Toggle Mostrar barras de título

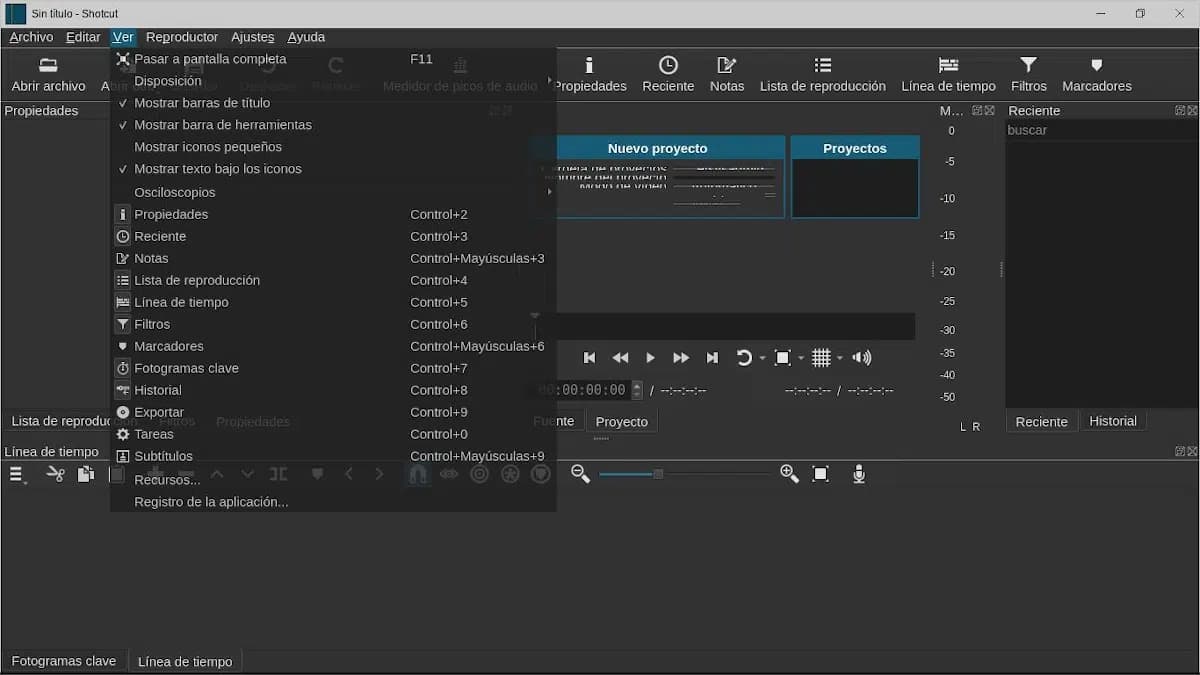(x=333, y=103)
